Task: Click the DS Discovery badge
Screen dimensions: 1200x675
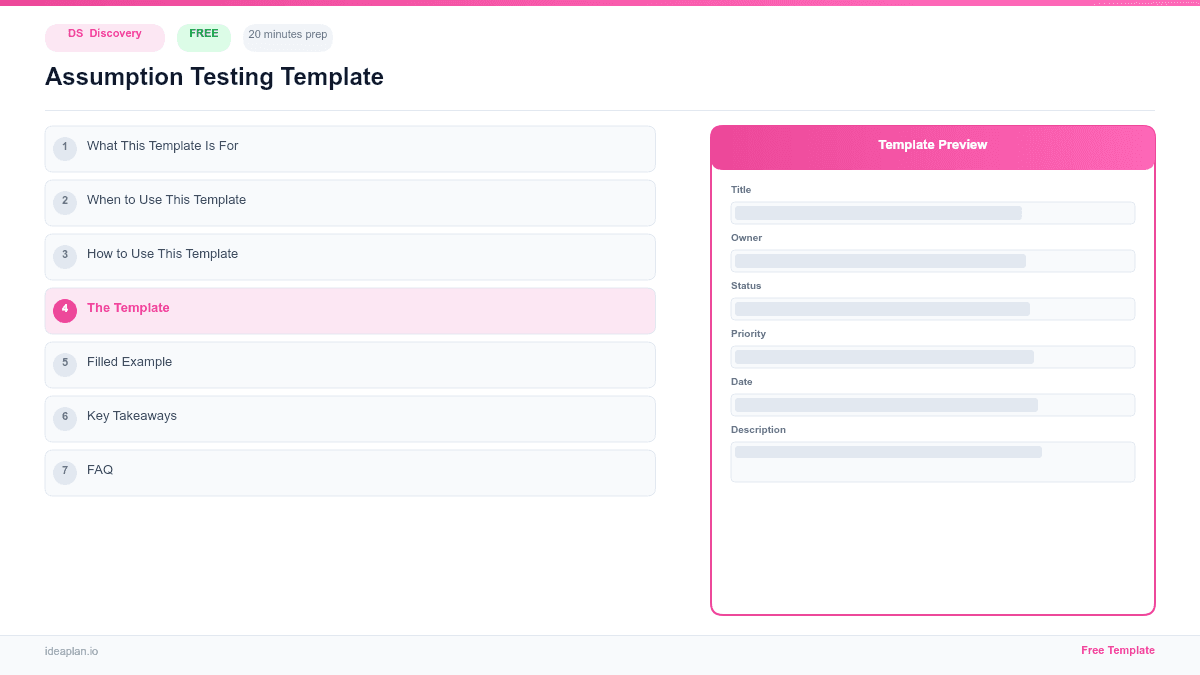Action: [104, 37]
